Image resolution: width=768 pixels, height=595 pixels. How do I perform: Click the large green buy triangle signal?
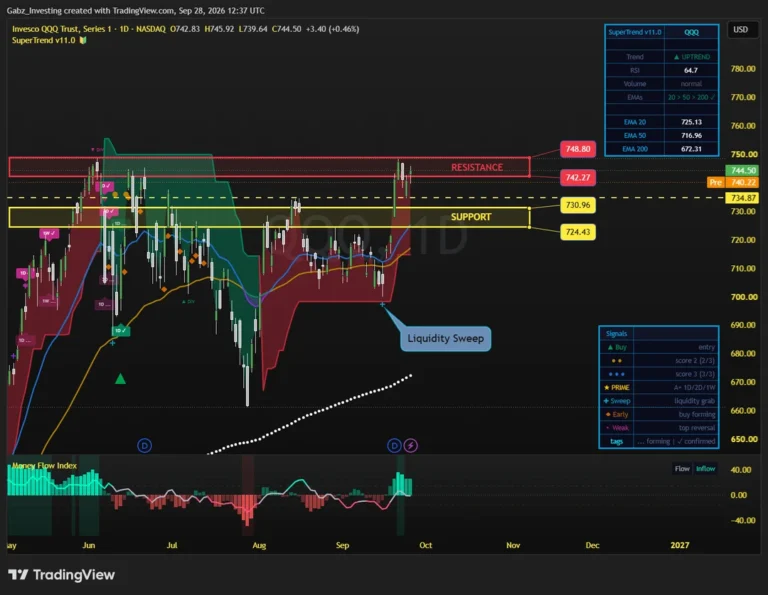click(120, 379)
